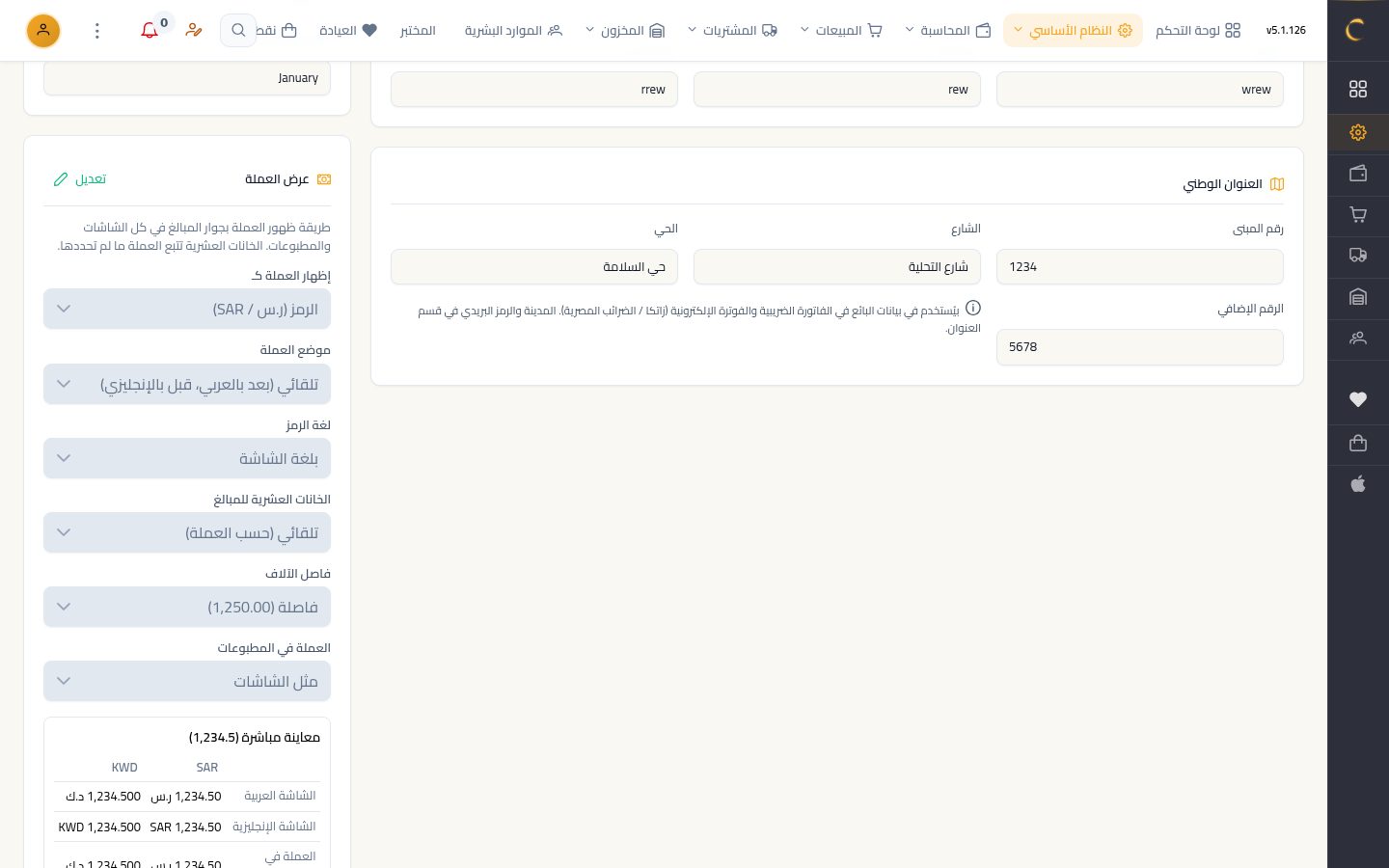This screenshot has width=1389, height=868.
Task: Expand 'المخزون' menu
Action: [625, 31]
